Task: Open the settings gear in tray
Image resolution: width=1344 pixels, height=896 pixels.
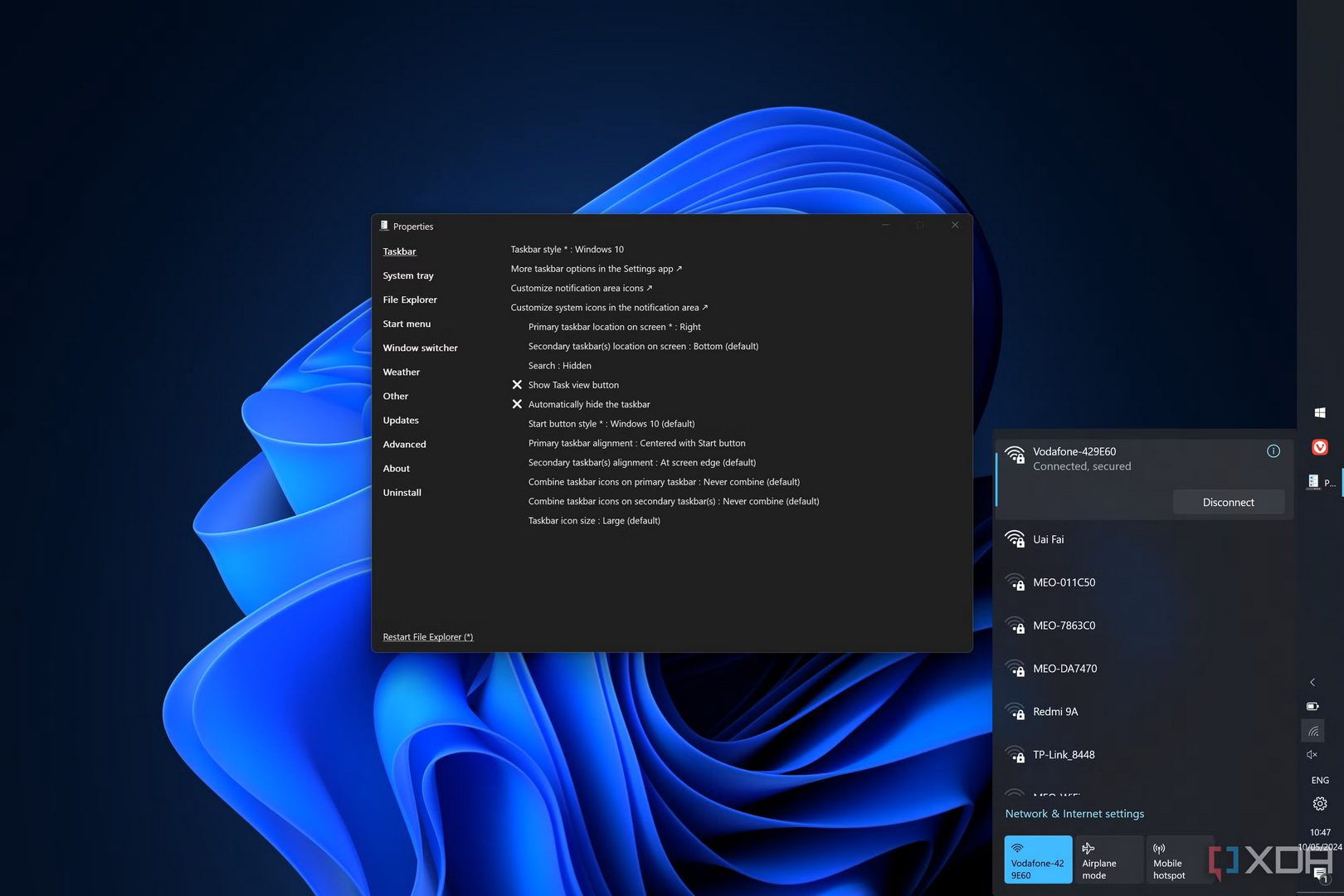Action: click(1320, 804)
